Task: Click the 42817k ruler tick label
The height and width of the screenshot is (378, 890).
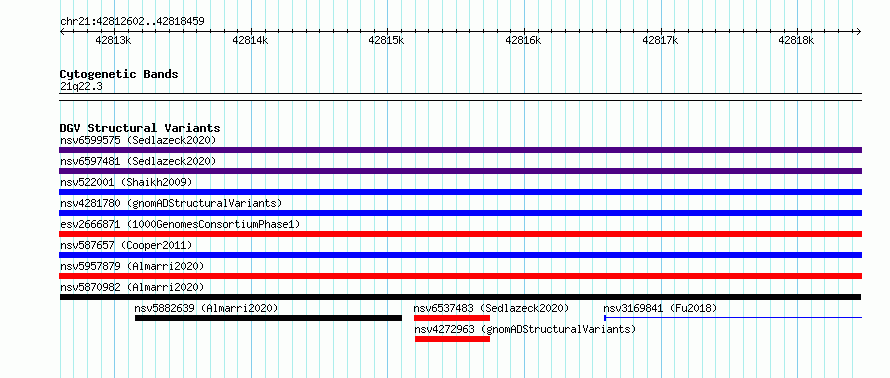Action: pyautogui.click(x=660, y=41)
